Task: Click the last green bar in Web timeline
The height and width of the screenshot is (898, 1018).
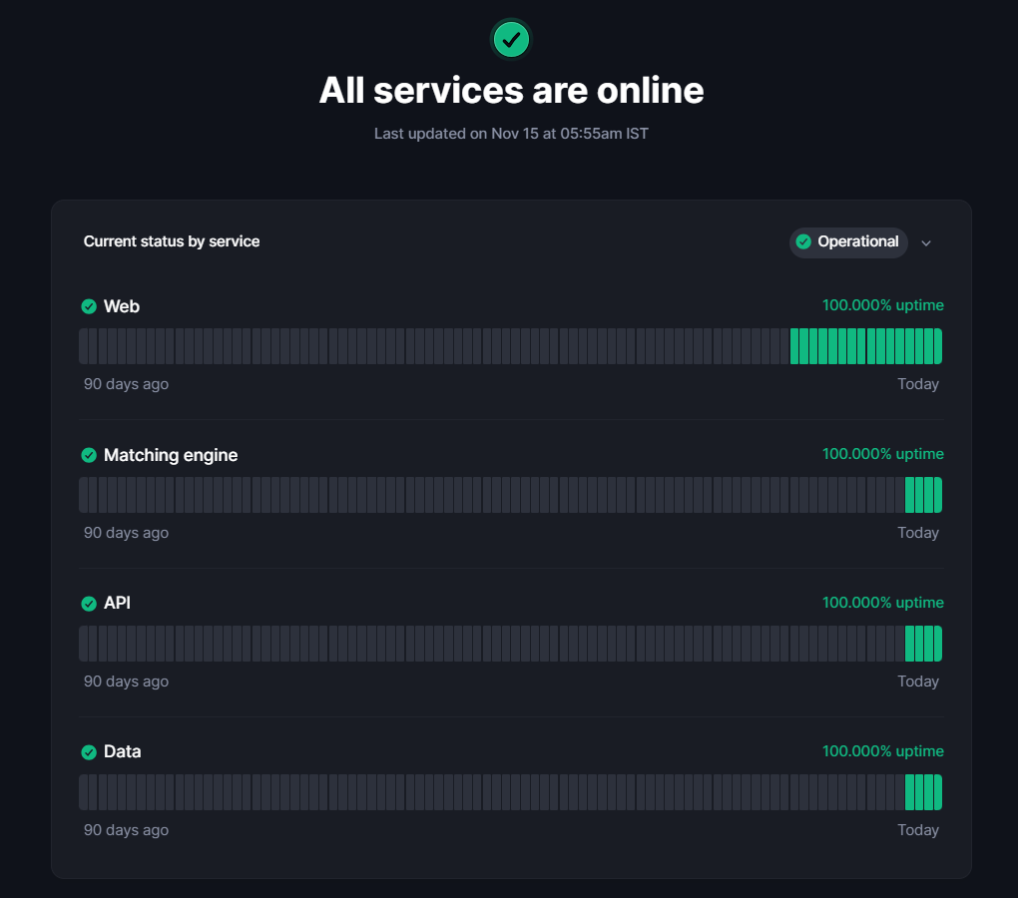Action: (938, 346)
